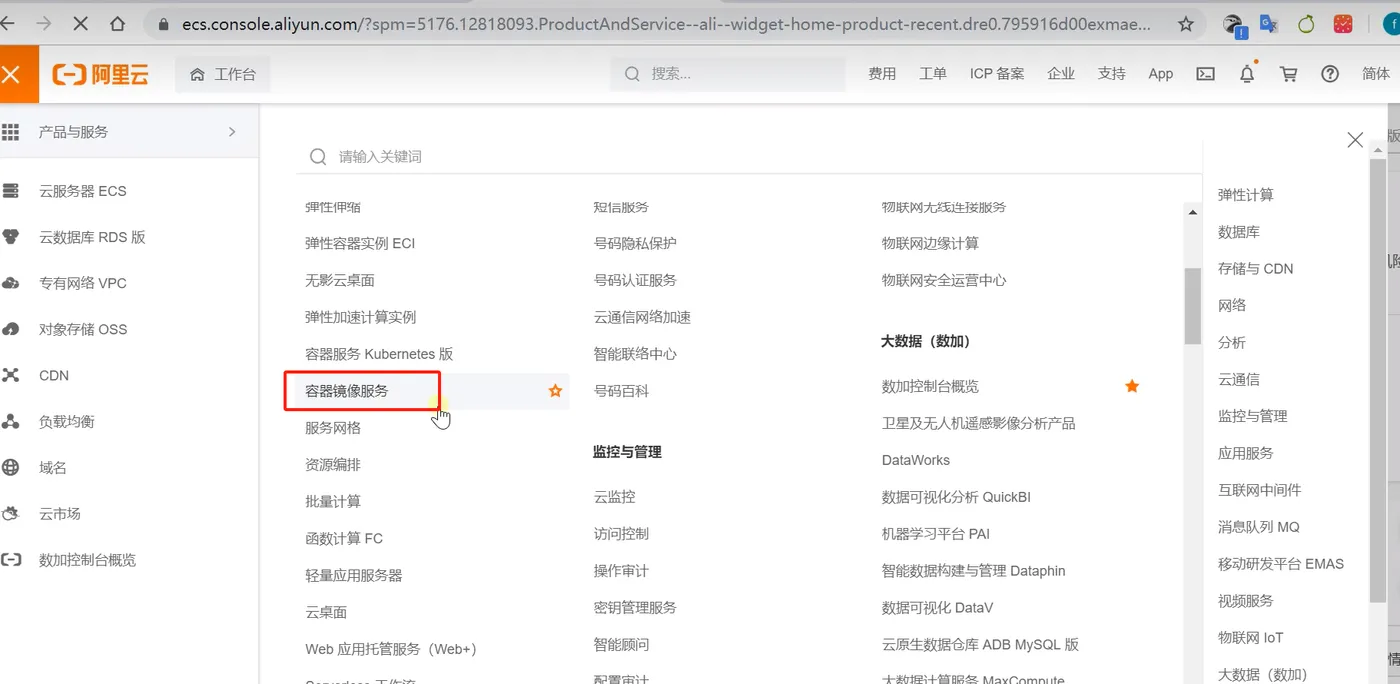
Task: Jump to the 监控与管理 category
Action: [x=1253, y=416]
